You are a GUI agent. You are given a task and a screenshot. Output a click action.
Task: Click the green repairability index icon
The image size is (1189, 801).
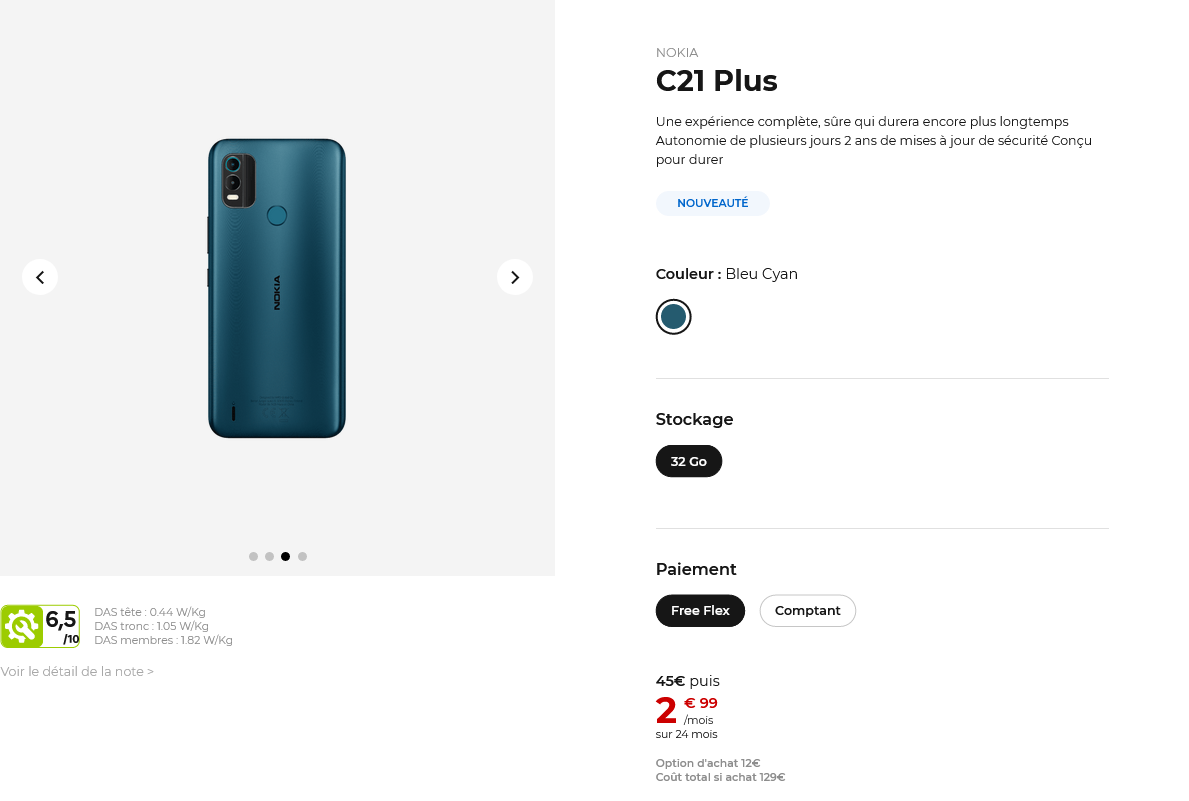tap(21, 626)
